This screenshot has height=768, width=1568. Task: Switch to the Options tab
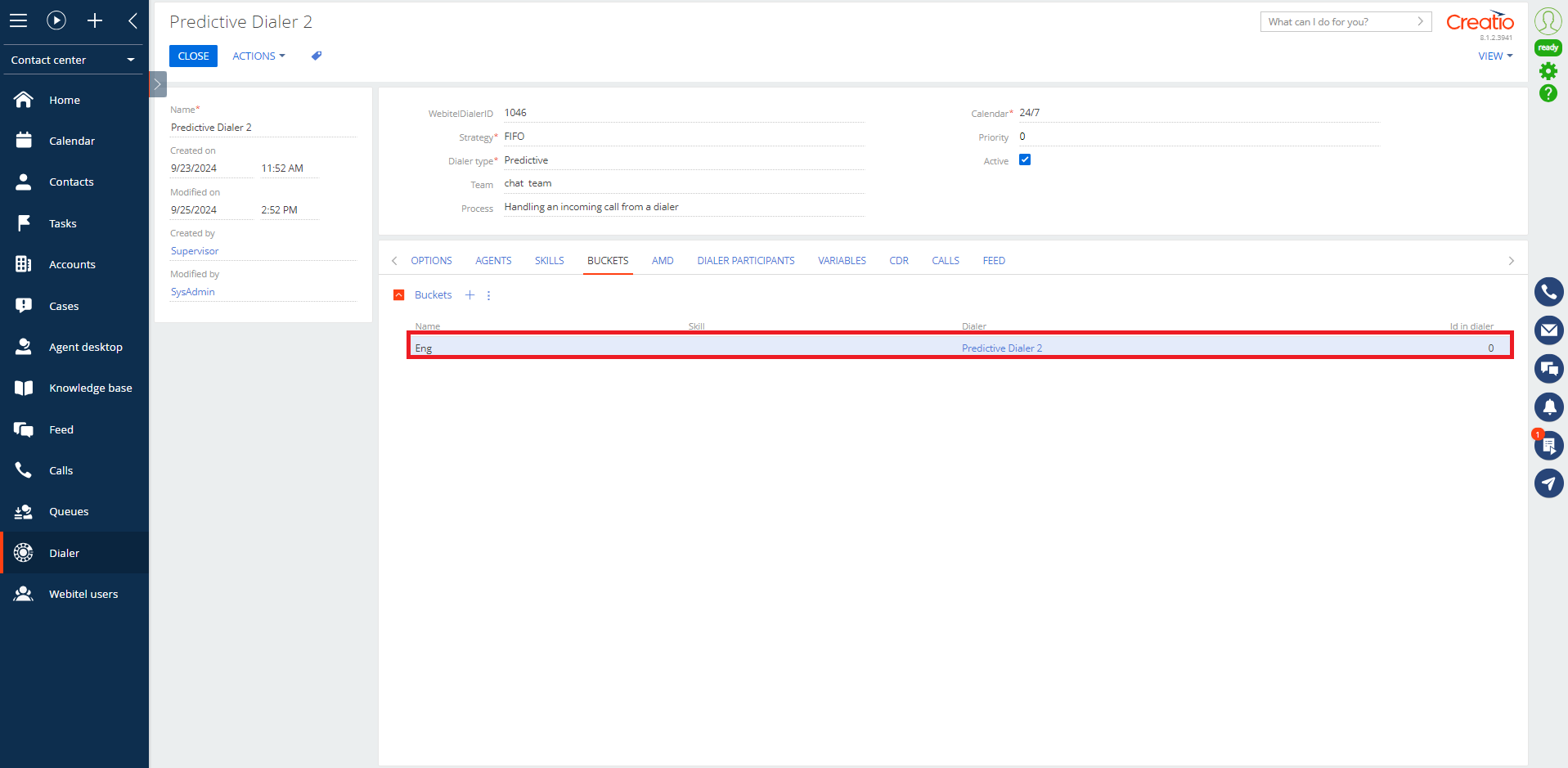431,261
